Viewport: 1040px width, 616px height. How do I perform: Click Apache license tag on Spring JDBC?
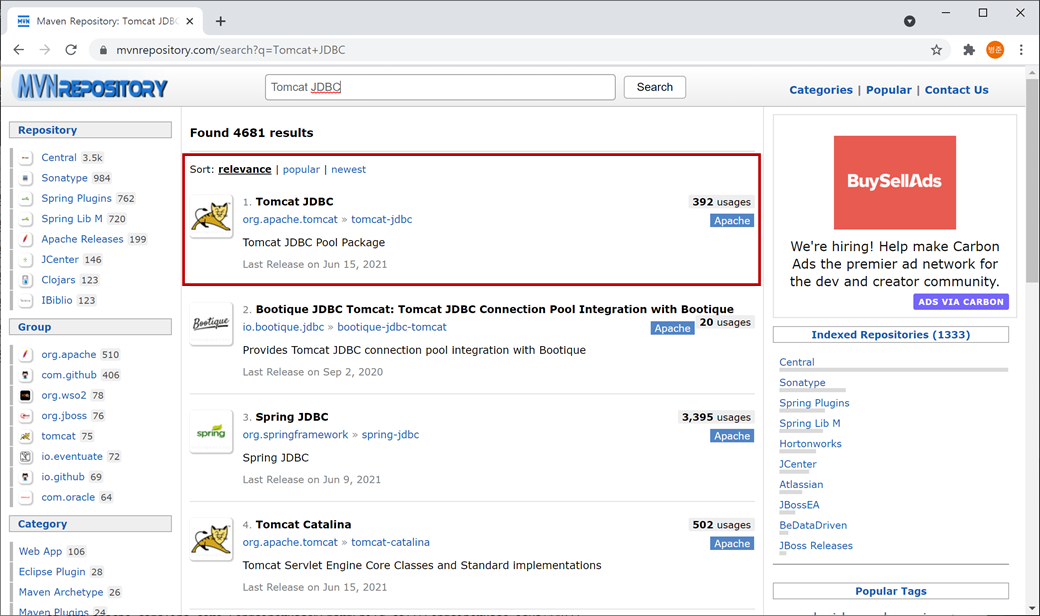[x=732, y=436]
